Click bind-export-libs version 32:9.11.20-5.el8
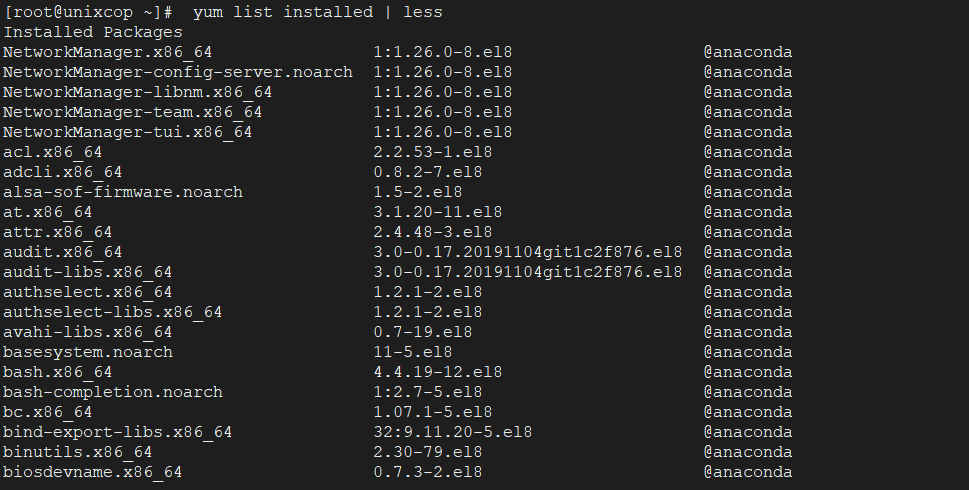Screen dimensions: 969x490 (x=452, y=432)
